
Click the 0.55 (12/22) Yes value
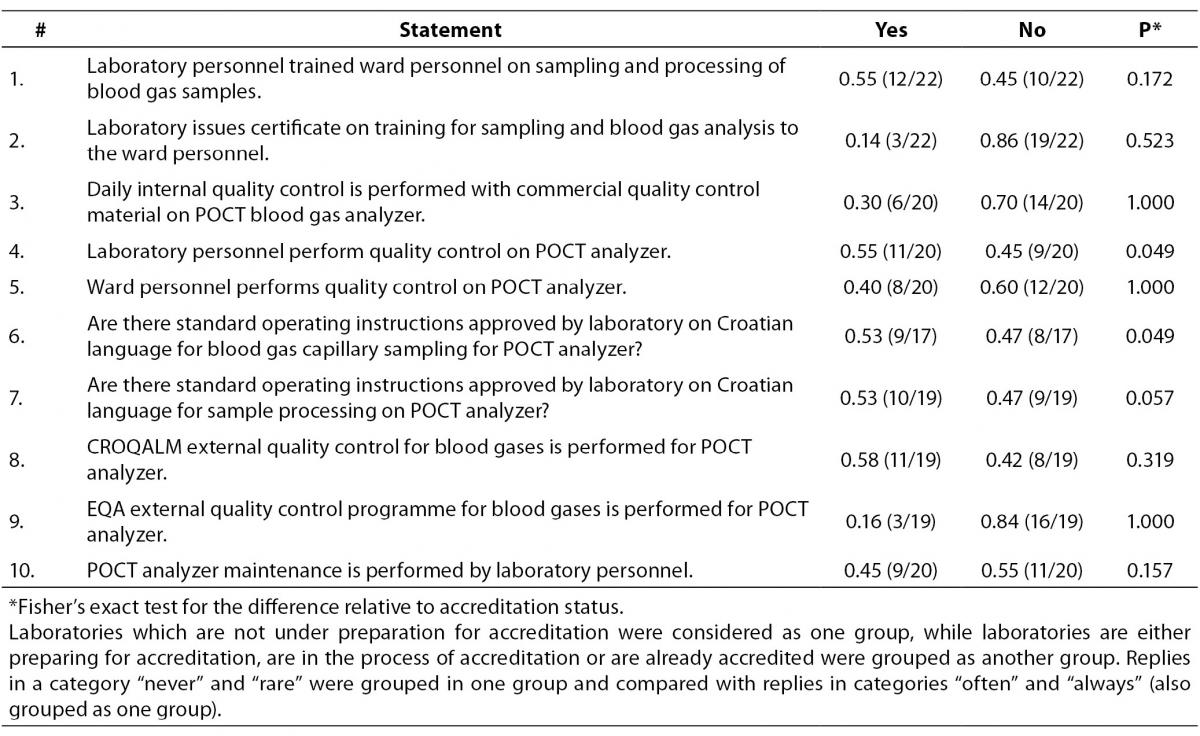(890, 78)
